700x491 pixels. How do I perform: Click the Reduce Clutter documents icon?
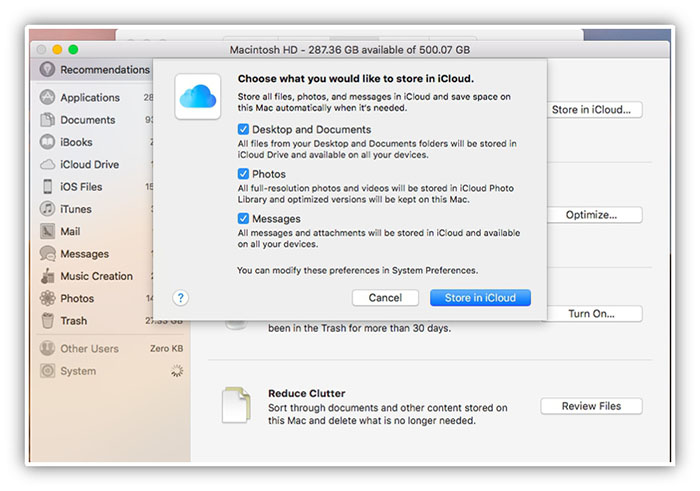[236, 405]
